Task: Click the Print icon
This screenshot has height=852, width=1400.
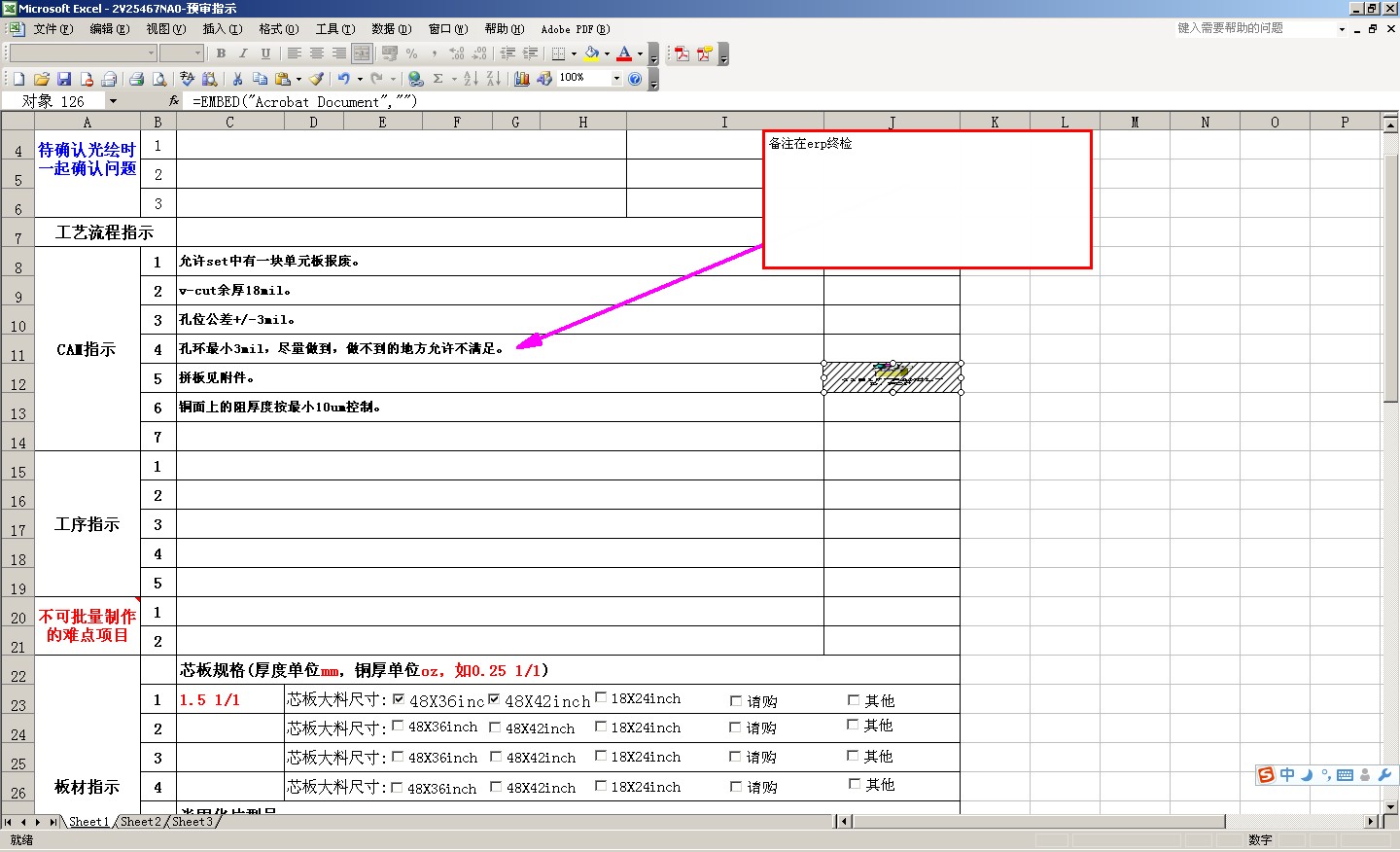Action: (137, 79)
